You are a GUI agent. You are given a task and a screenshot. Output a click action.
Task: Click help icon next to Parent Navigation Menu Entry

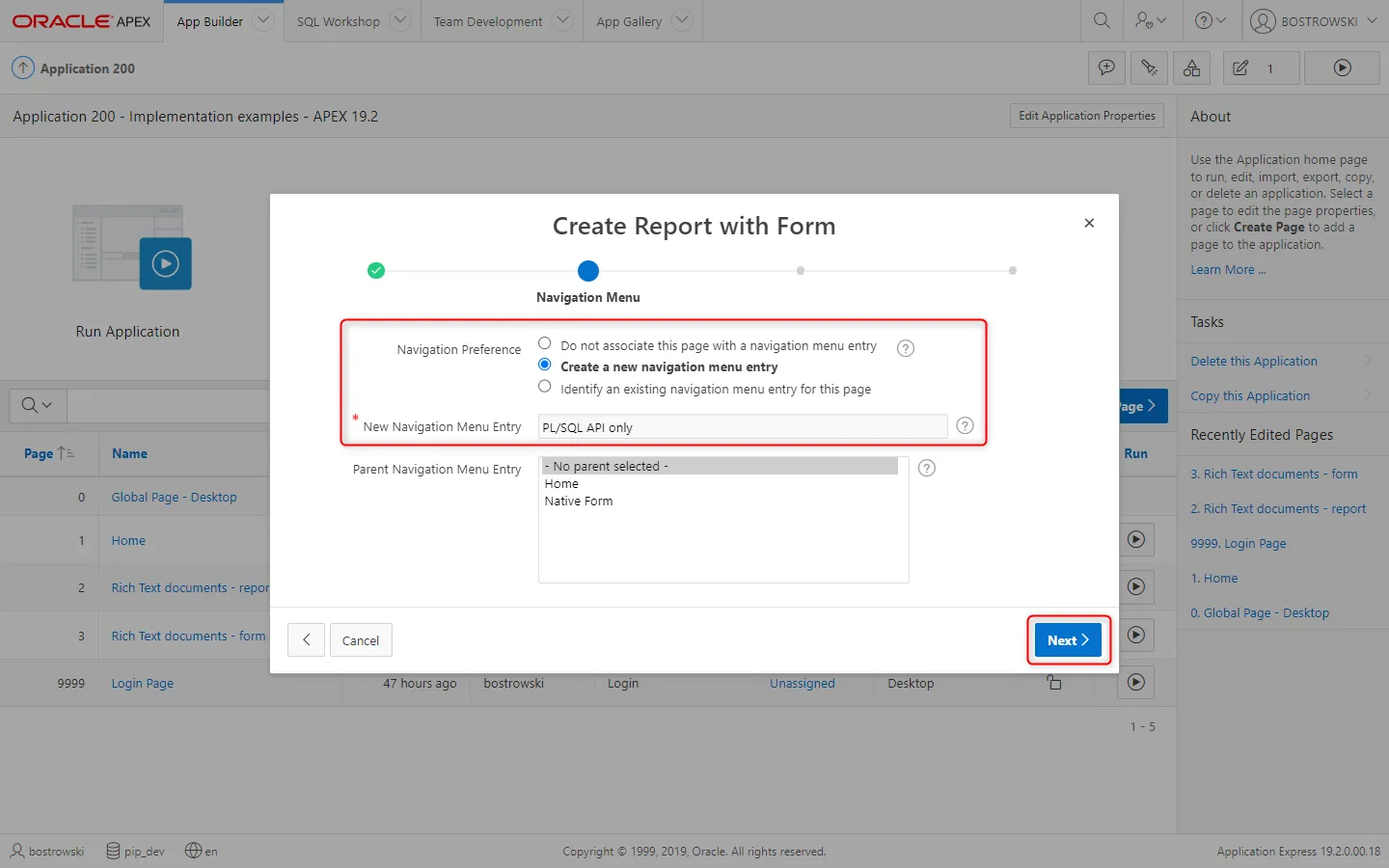(x=927, y=469)
